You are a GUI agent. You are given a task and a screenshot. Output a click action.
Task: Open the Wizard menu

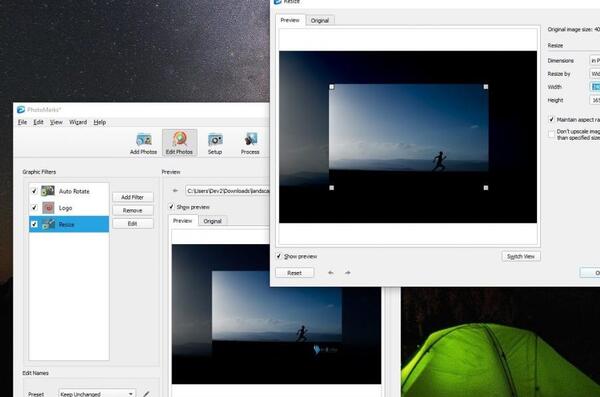(78, 122)
